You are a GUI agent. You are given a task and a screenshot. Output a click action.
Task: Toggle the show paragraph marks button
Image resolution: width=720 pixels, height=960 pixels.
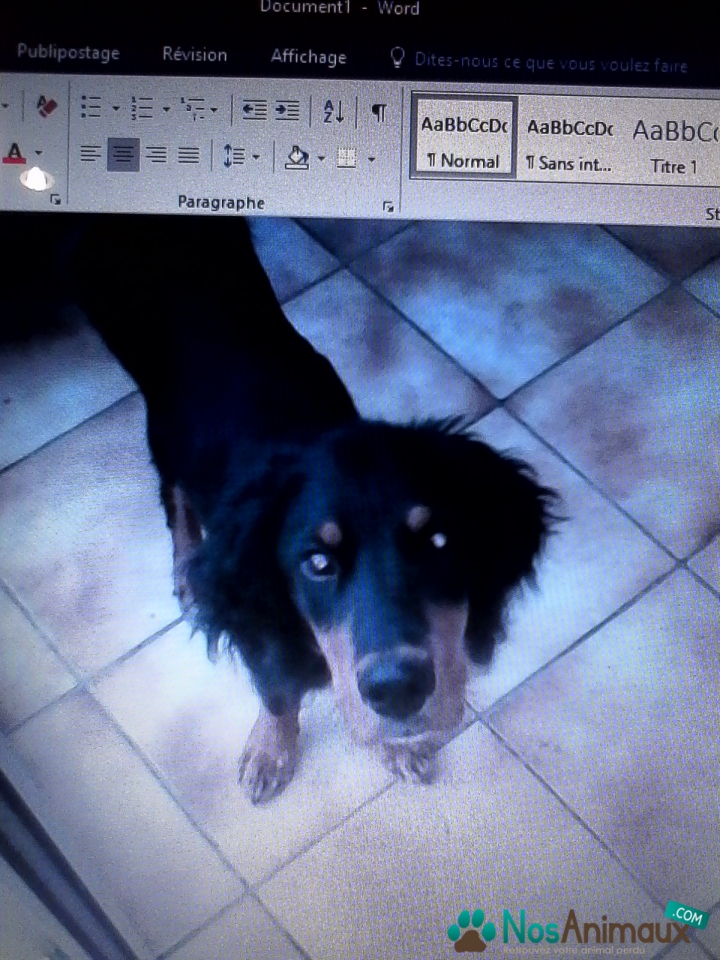(x=379, y=112)
